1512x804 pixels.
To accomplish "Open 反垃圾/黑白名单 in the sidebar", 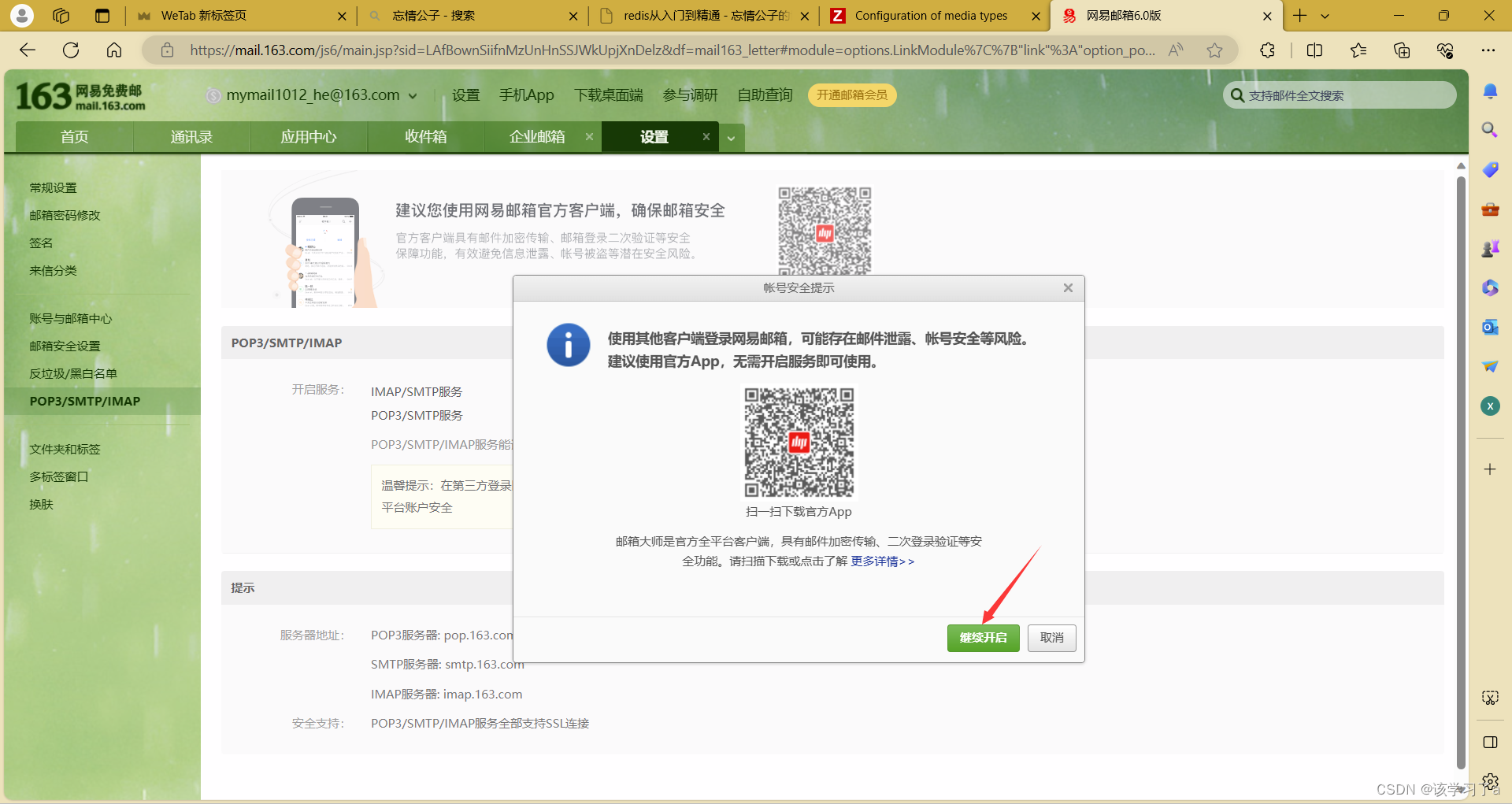I will click(72, 373).
